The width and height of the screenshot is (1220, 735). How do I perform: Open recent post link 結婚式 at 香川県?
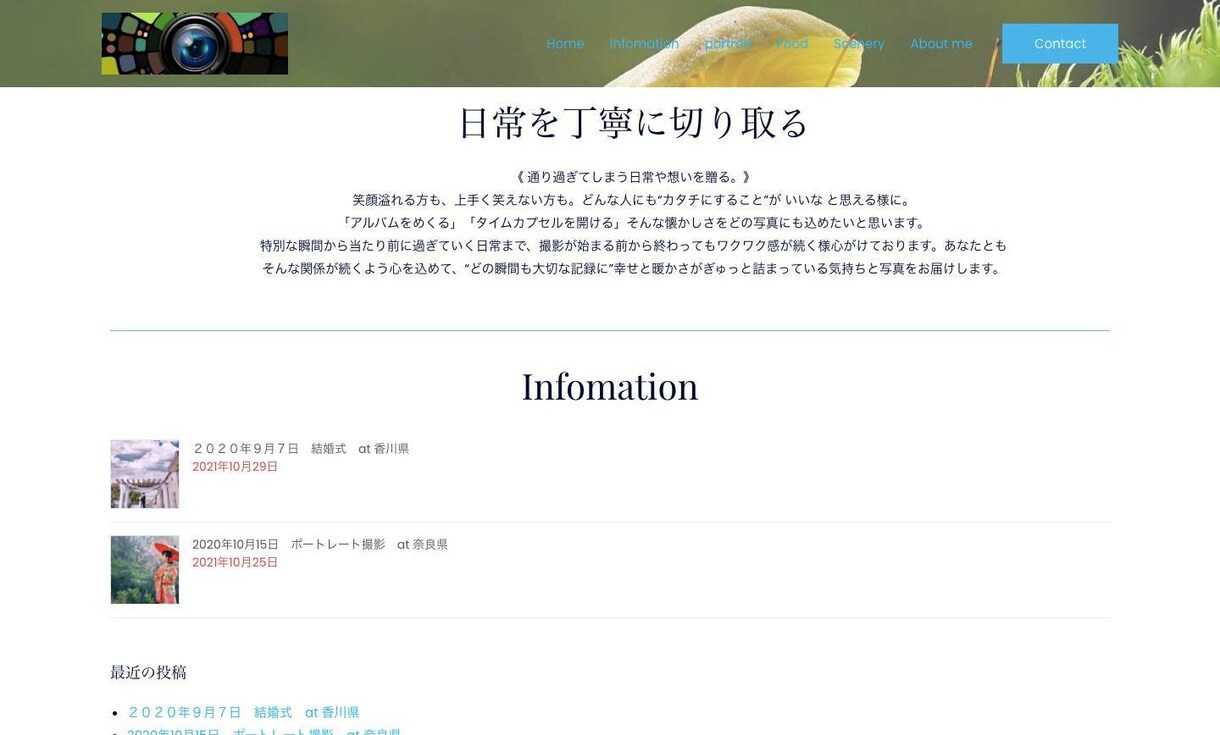click(243, 713)
